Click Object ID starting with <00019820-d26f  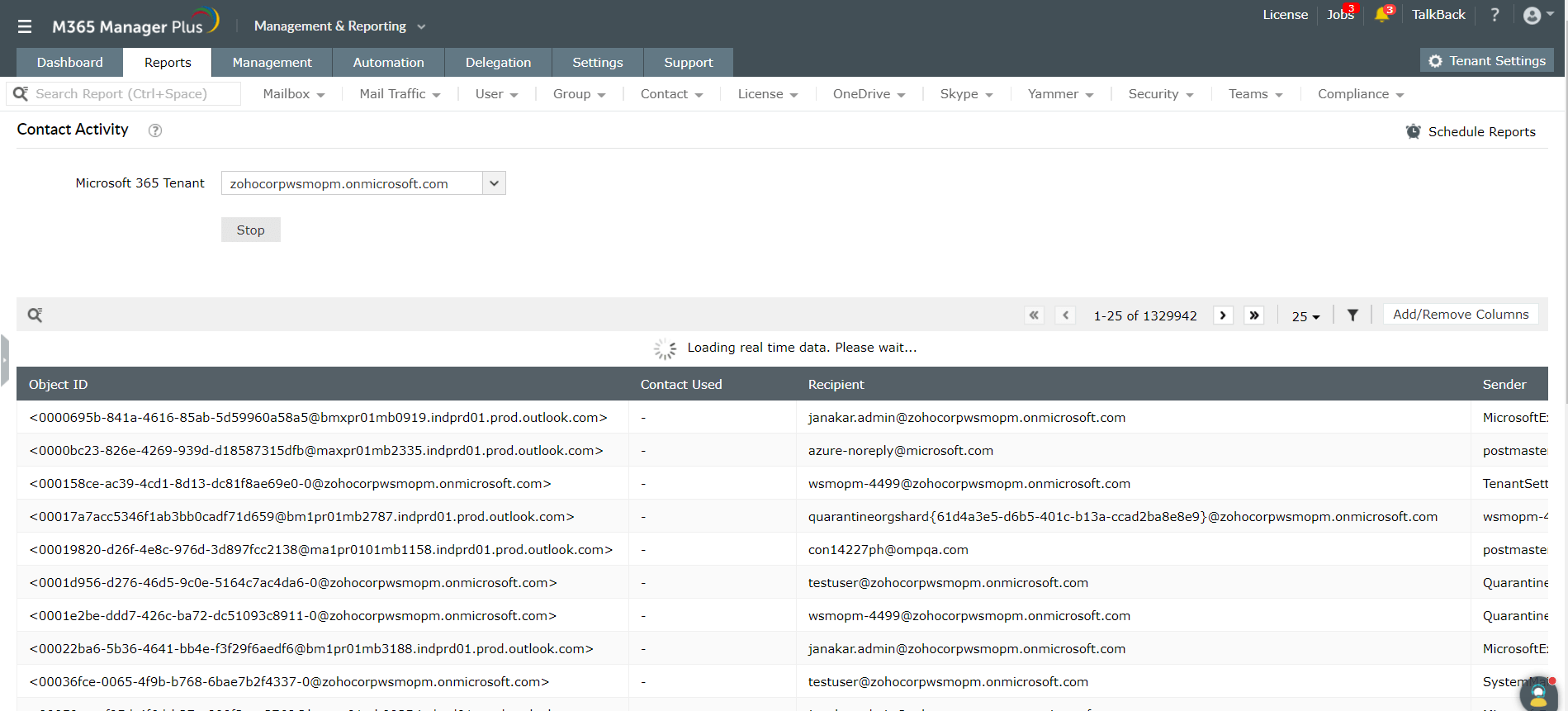[321, 550]
